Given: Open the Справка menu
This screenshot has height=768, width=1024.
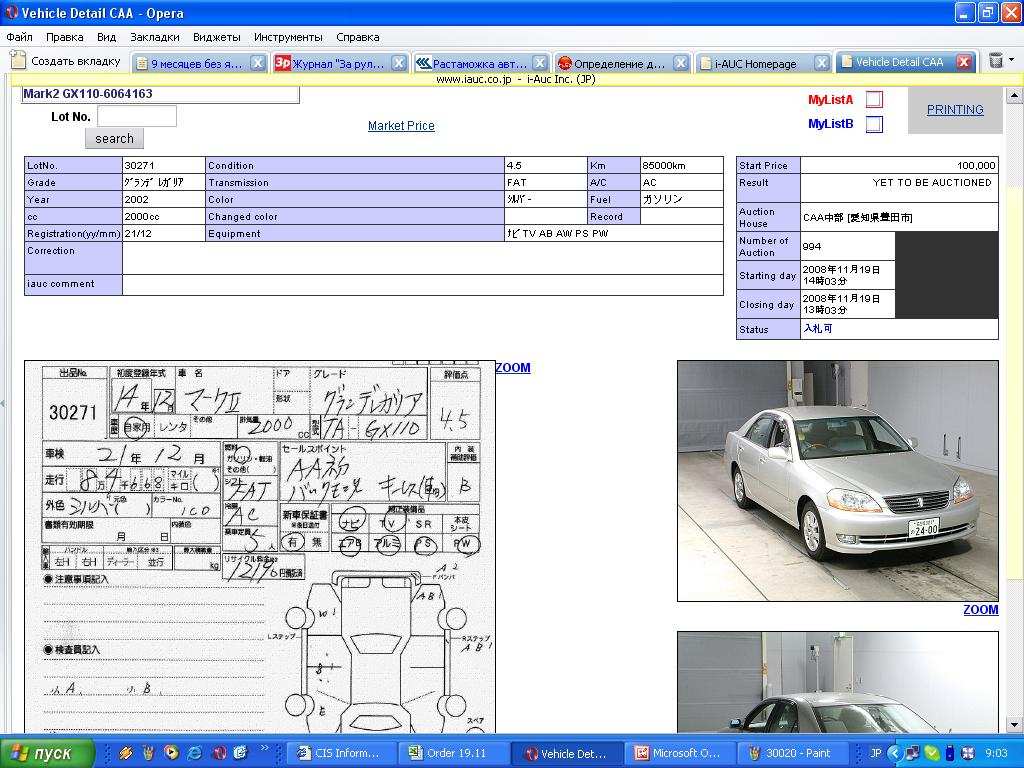Looking at the screenshot, I should pyautogui.click(x=358, y=37).
